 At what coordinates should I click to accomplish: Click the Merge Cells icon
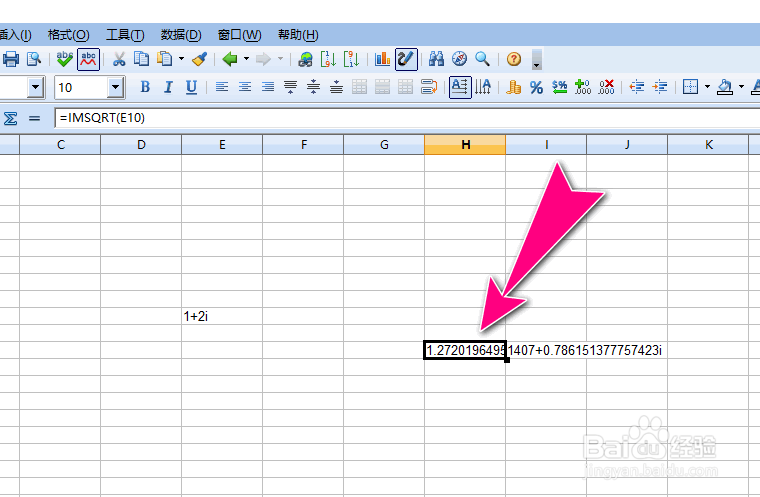(x=359, y=87)
